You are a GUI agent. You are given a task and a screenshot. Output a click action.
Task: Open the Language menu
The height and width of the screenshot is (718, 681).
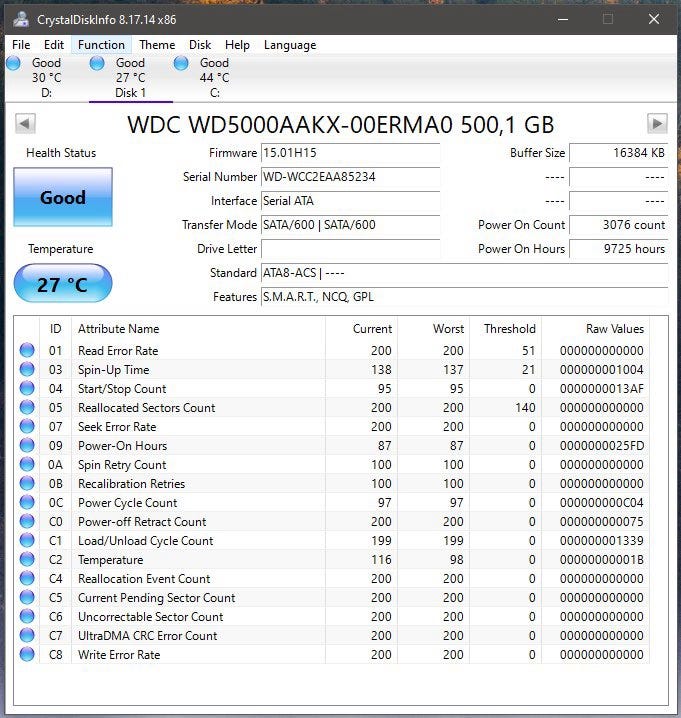click(289, 45)
